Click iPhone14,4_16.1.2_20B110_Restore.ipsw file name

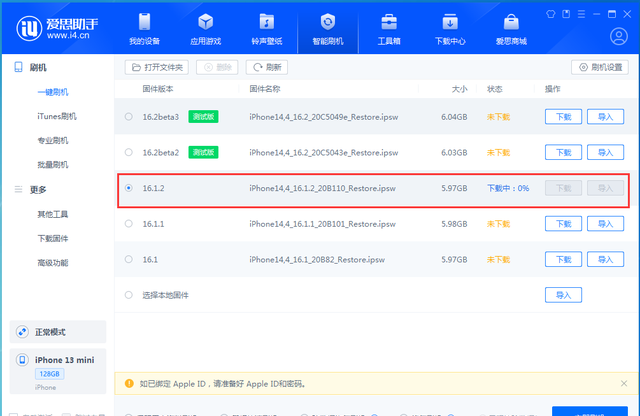tap(322, 188)
